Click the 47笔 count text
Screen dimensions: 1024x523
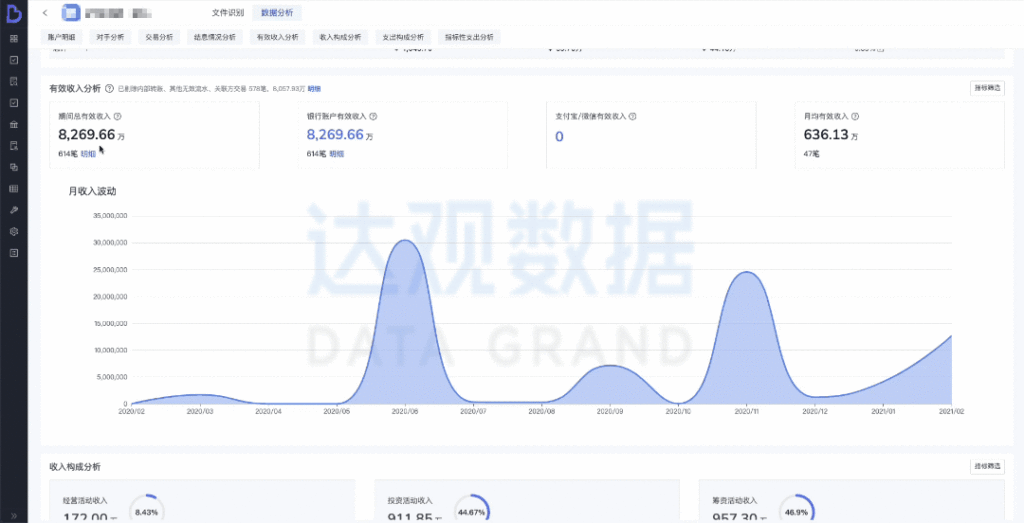coord(812,153)
